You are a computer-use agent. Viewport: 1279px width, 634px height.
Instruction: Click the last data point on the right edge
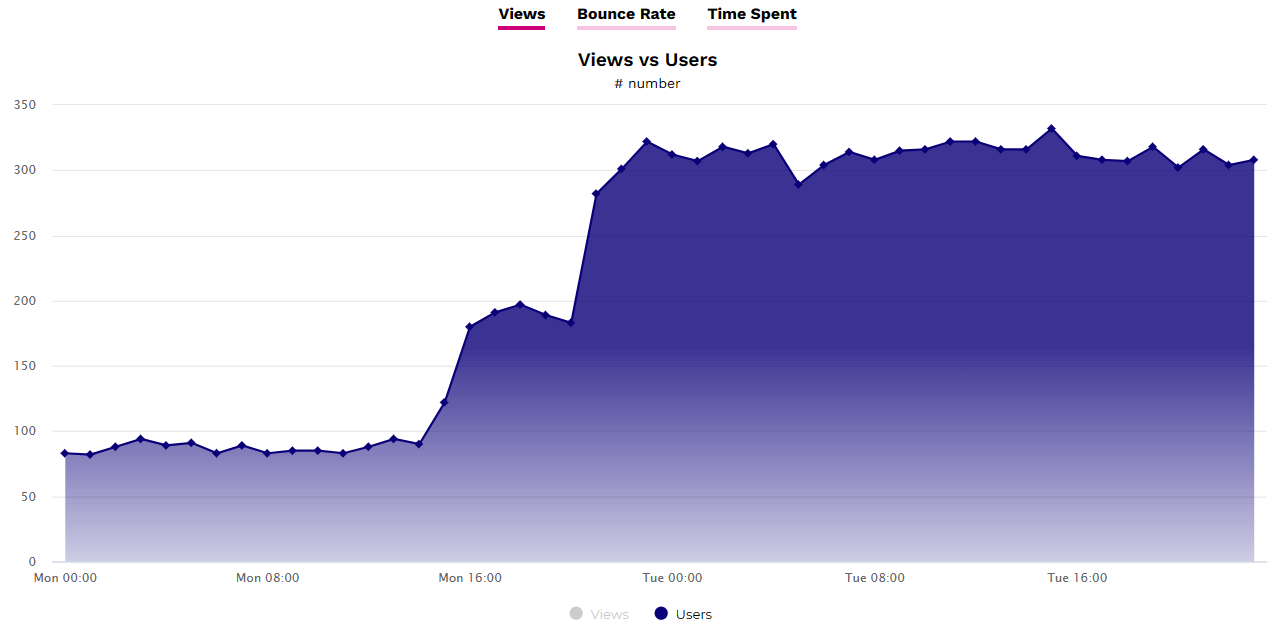coord(1253,160)
